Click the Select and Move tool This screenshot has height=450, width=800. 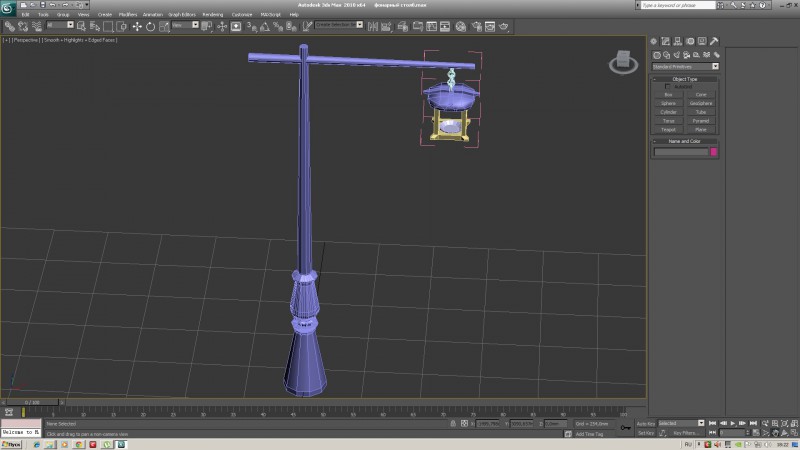pos(137,26)
